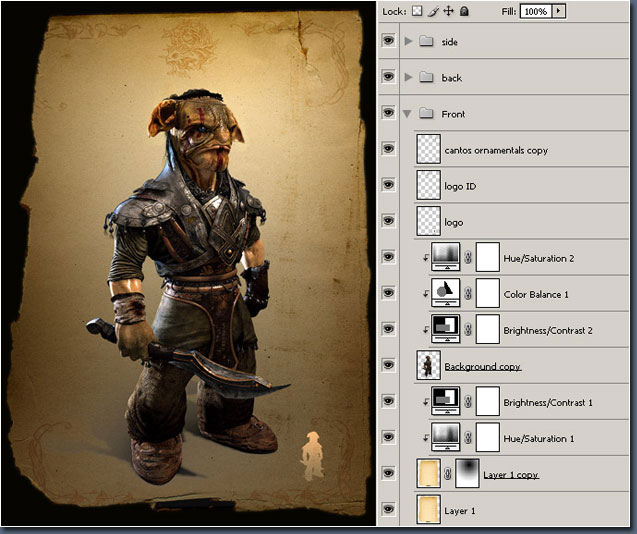Select the 'Hue/Saturation 2' layer name
The height and width of the screenshot is (534, 637).
(x=539, y=258)
